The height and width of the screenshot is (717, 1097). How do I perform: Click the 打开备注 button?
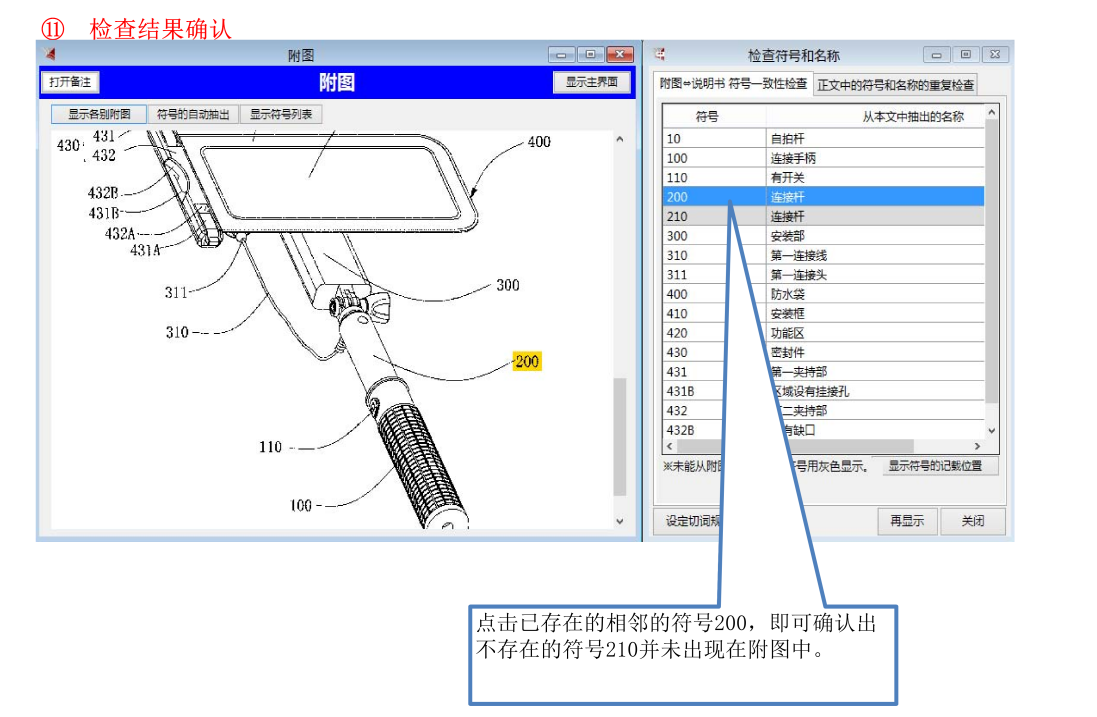pyautogui.click(x=71, y=83)
